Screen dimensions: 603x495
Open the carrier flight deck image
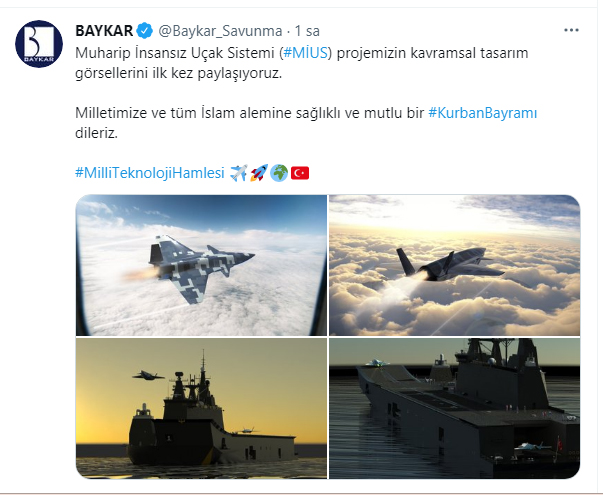455,408
